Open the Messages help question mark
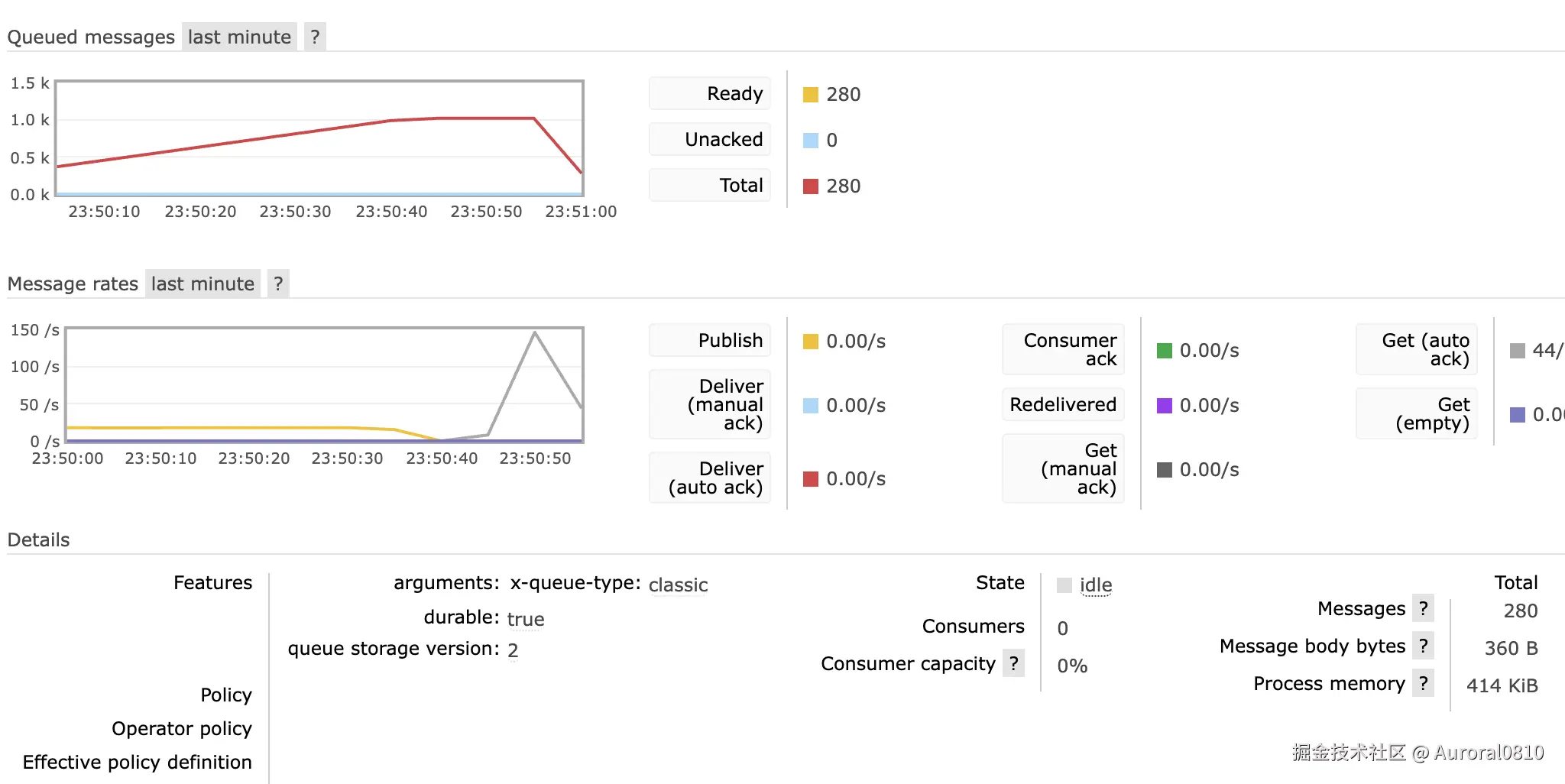 click(1423, 609)
